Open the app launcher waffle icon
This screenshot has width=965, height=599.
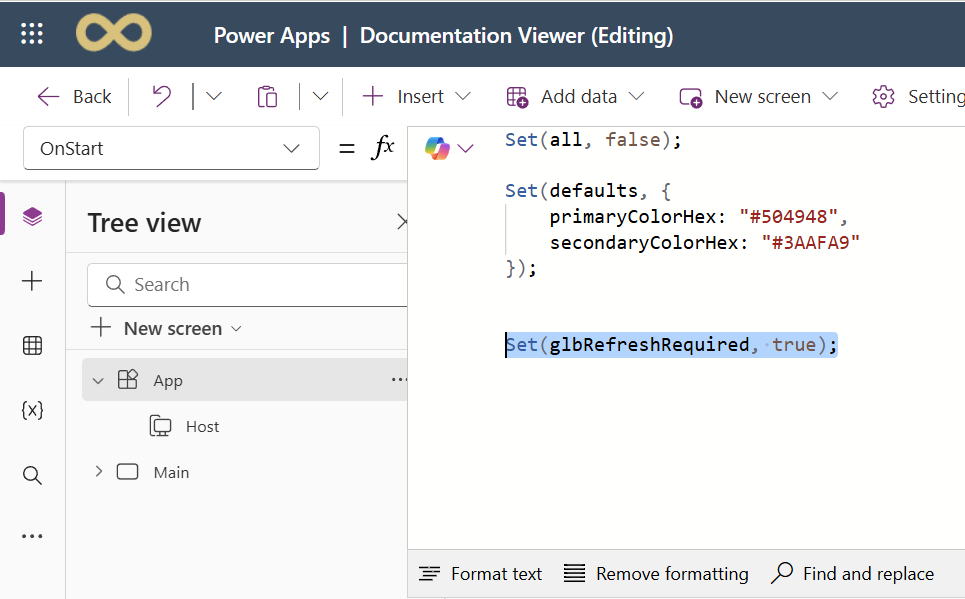click(32, 35)
